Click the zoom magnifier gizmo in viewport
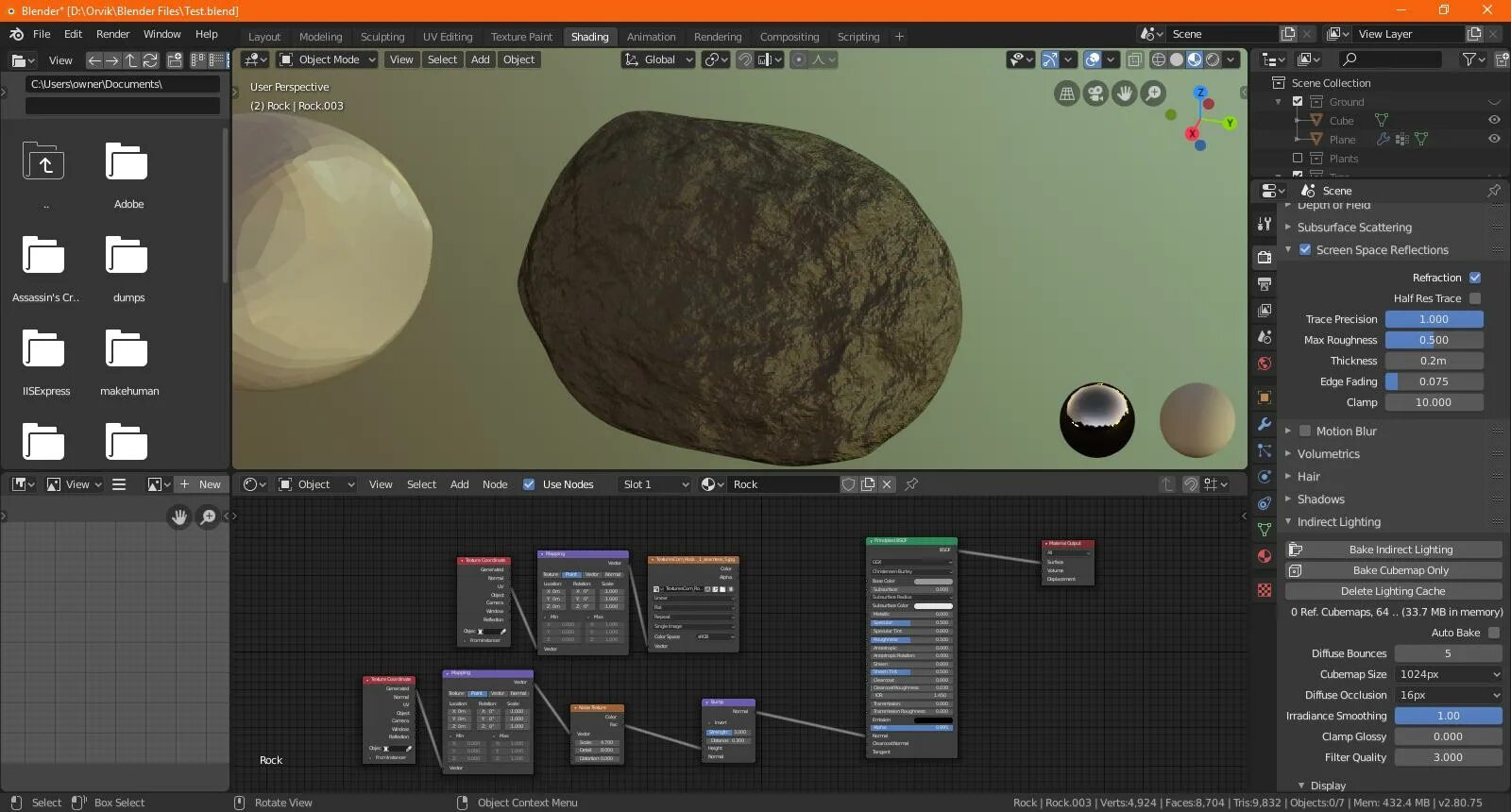This screenshot has height=812, width=1511. (x=1153, y=93)
